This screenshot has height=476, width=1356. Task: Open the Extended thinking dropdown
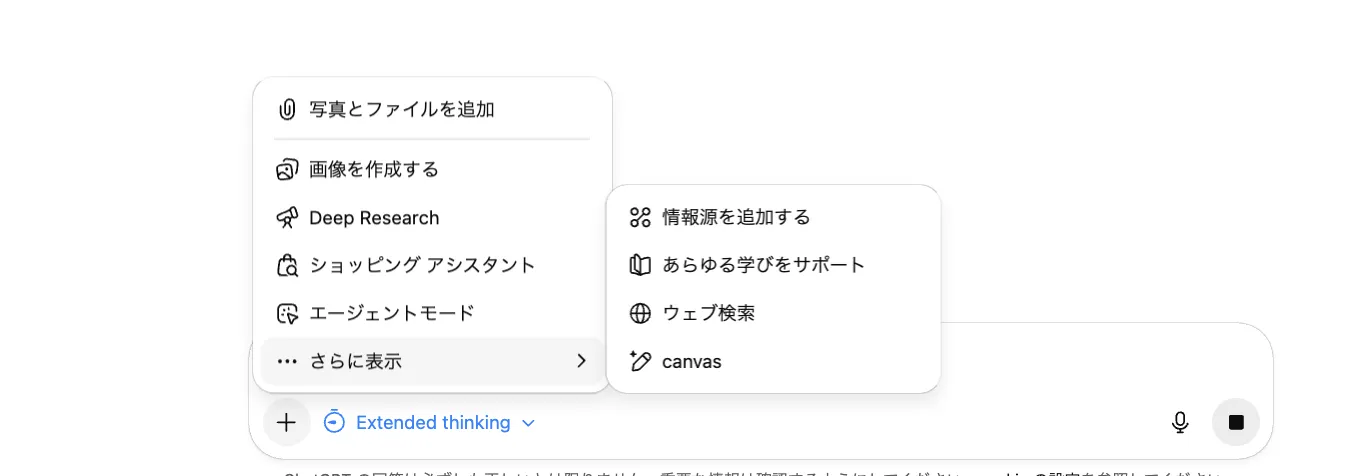coord(432,423)
